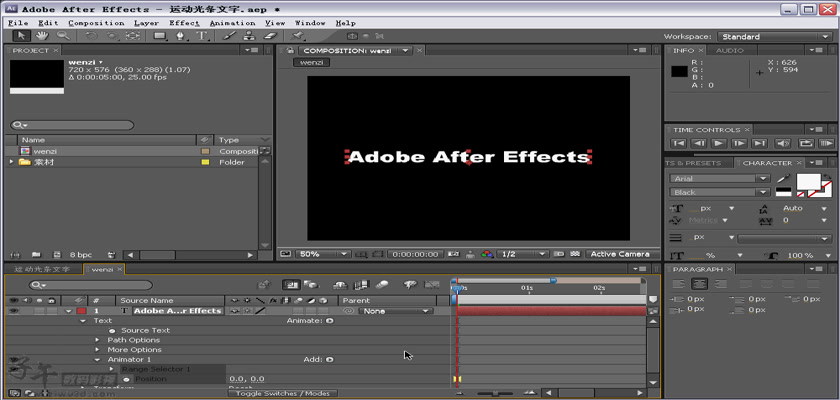Open the Composition menu
Image resolution: width=840 pixels, height=400 pixels.
[96, 23]
